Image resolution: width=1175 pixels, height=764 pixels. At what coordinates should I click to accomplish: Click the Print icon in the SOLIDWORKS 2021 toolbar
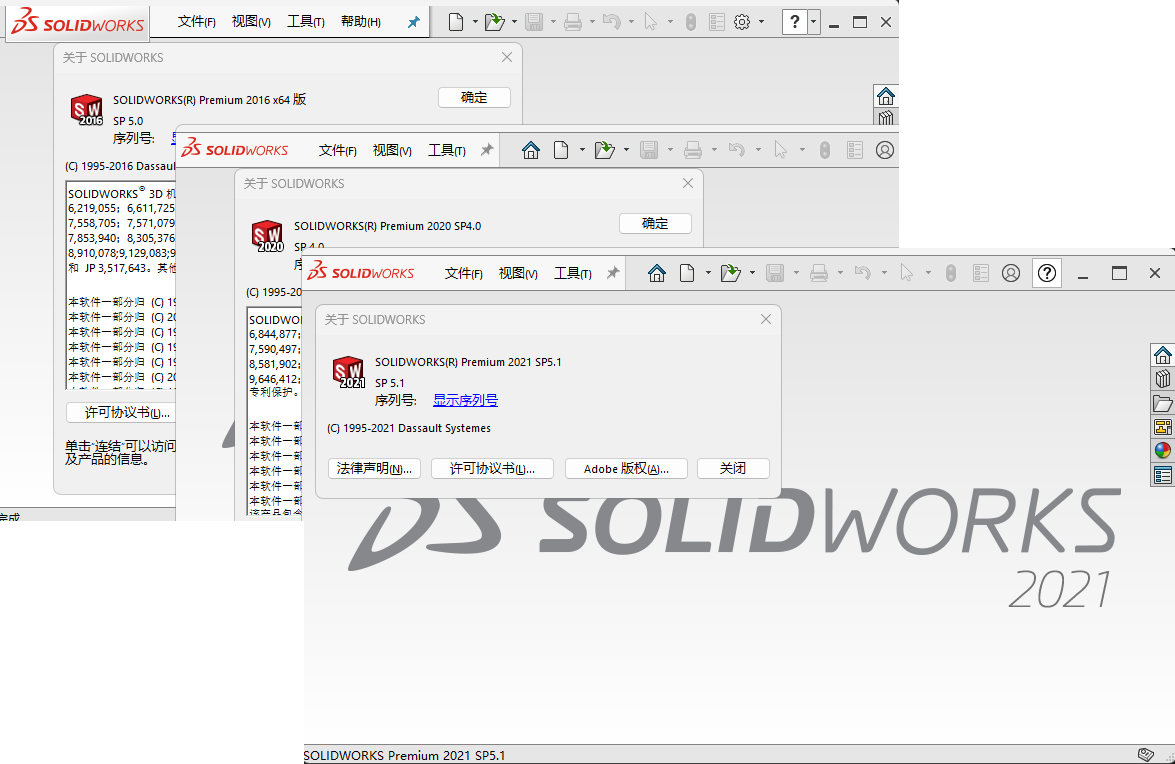[x=819, y=273]
